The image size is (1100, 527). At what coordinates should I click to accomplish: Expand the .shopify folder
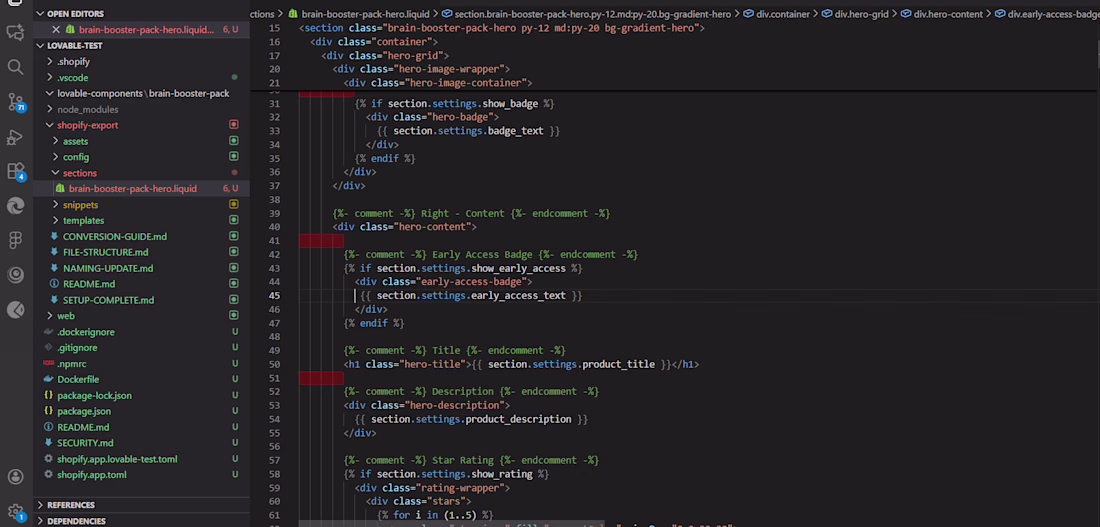tap(50, 62)
